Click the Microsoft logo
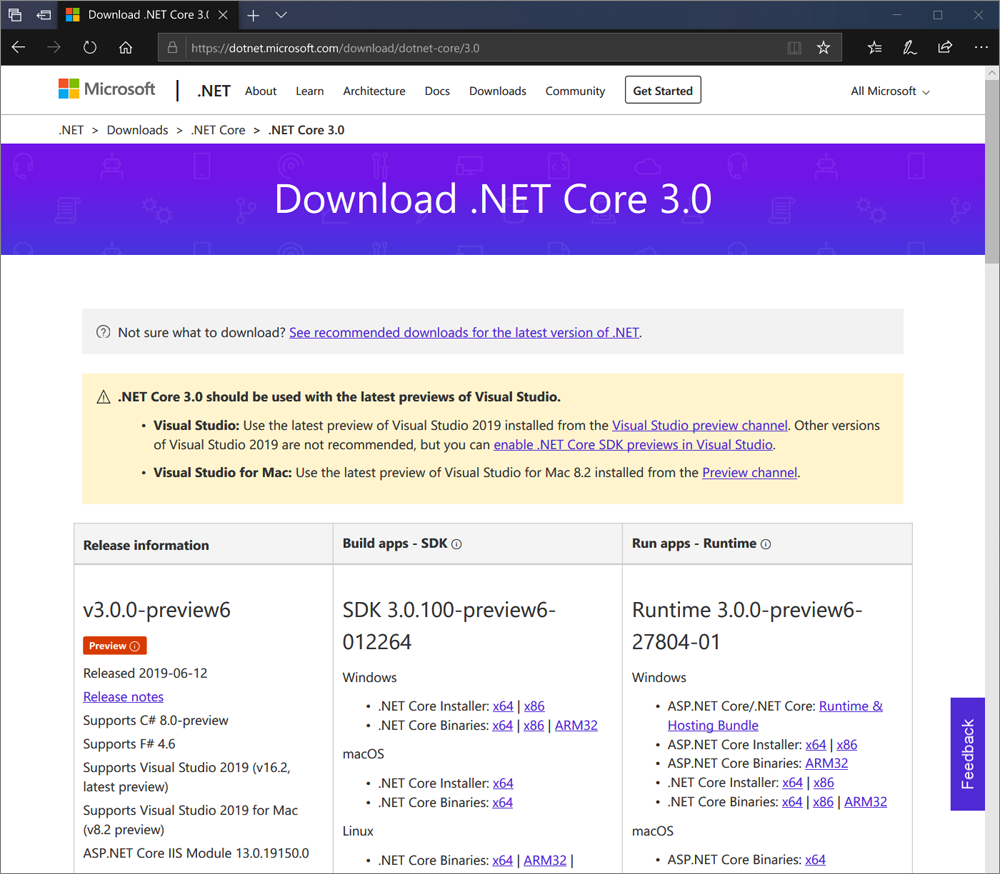This screenshot has height=874, width=1000. (107, 89)
